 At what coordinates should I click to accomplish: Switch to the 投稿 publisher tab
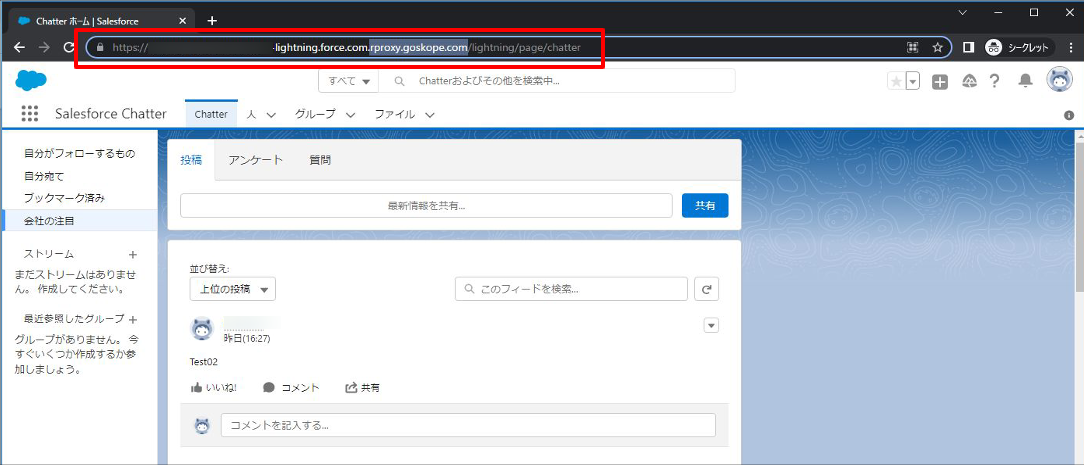[191, 160]
